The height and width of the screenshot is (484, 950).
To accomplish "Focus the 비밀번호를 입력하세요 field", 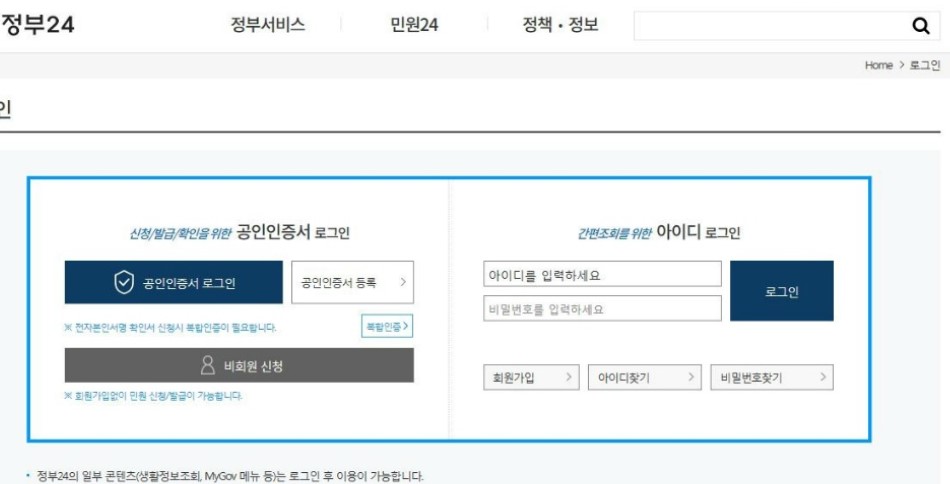I will click(602, 308).
